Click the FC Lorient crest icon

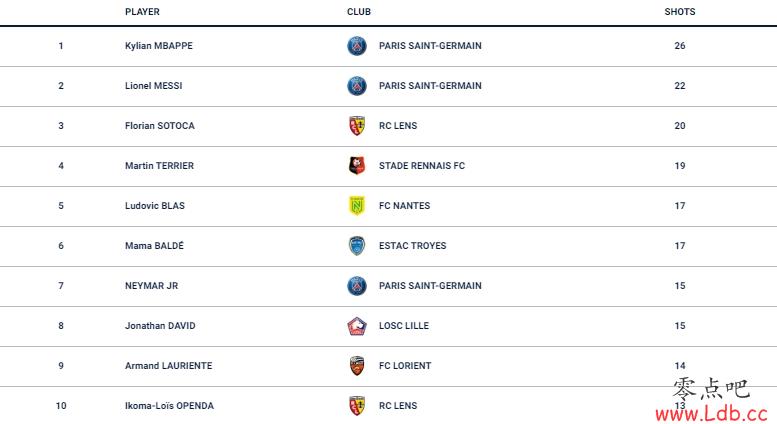(357, 366)
